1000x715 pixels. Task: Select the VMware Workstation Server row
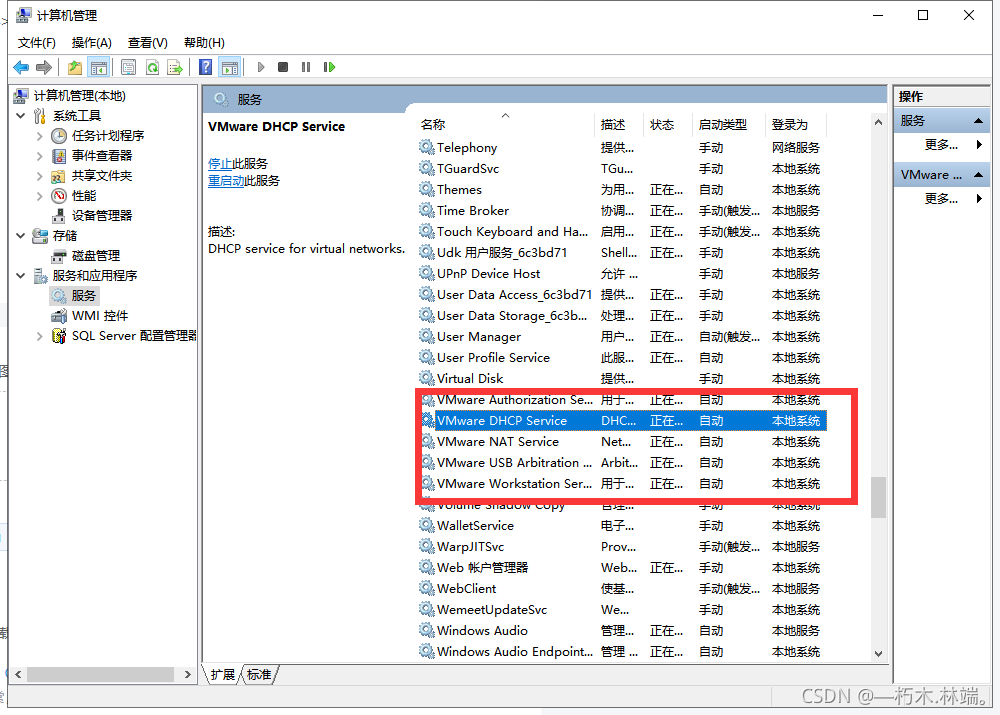click(x=622, y=483)
